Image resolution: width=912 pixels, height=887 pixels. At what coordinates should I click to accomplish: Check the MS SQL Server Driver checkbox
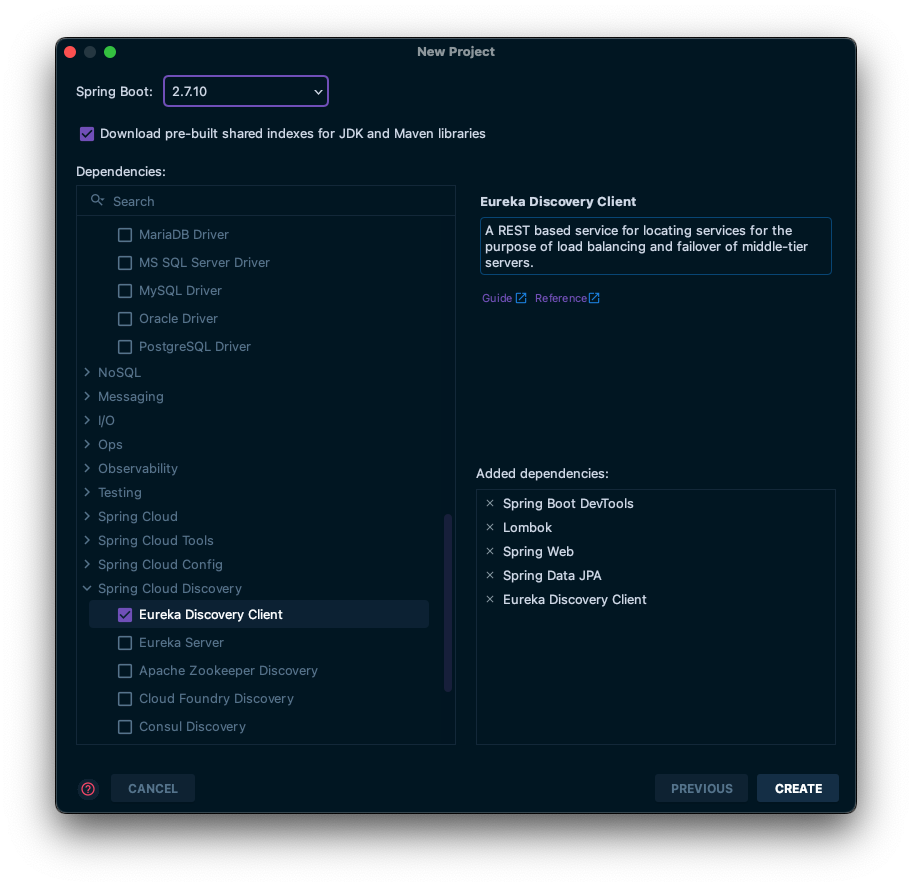[125, 263]
